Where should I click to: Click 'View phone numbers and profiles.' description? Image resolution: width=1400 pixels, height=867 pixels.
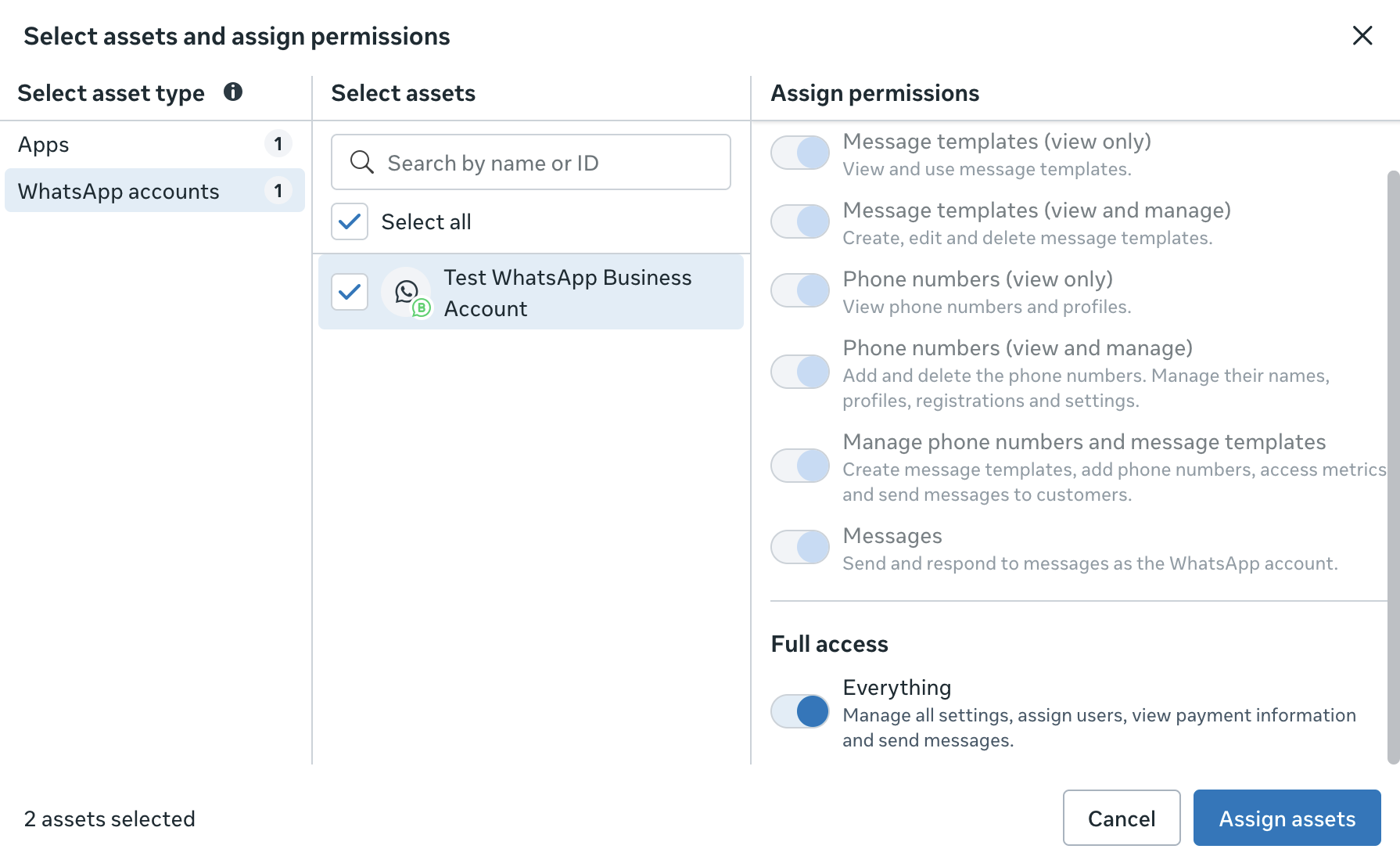[987, 307]
